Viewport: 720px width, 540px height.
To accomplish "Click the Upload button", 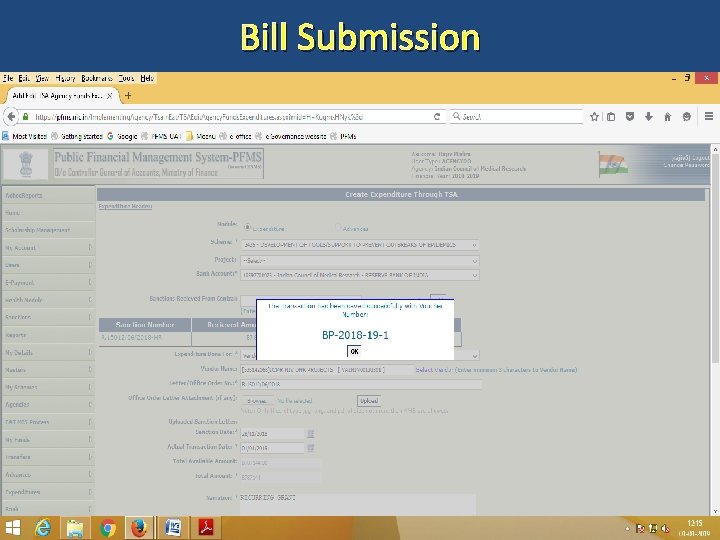I will [369, 401].
